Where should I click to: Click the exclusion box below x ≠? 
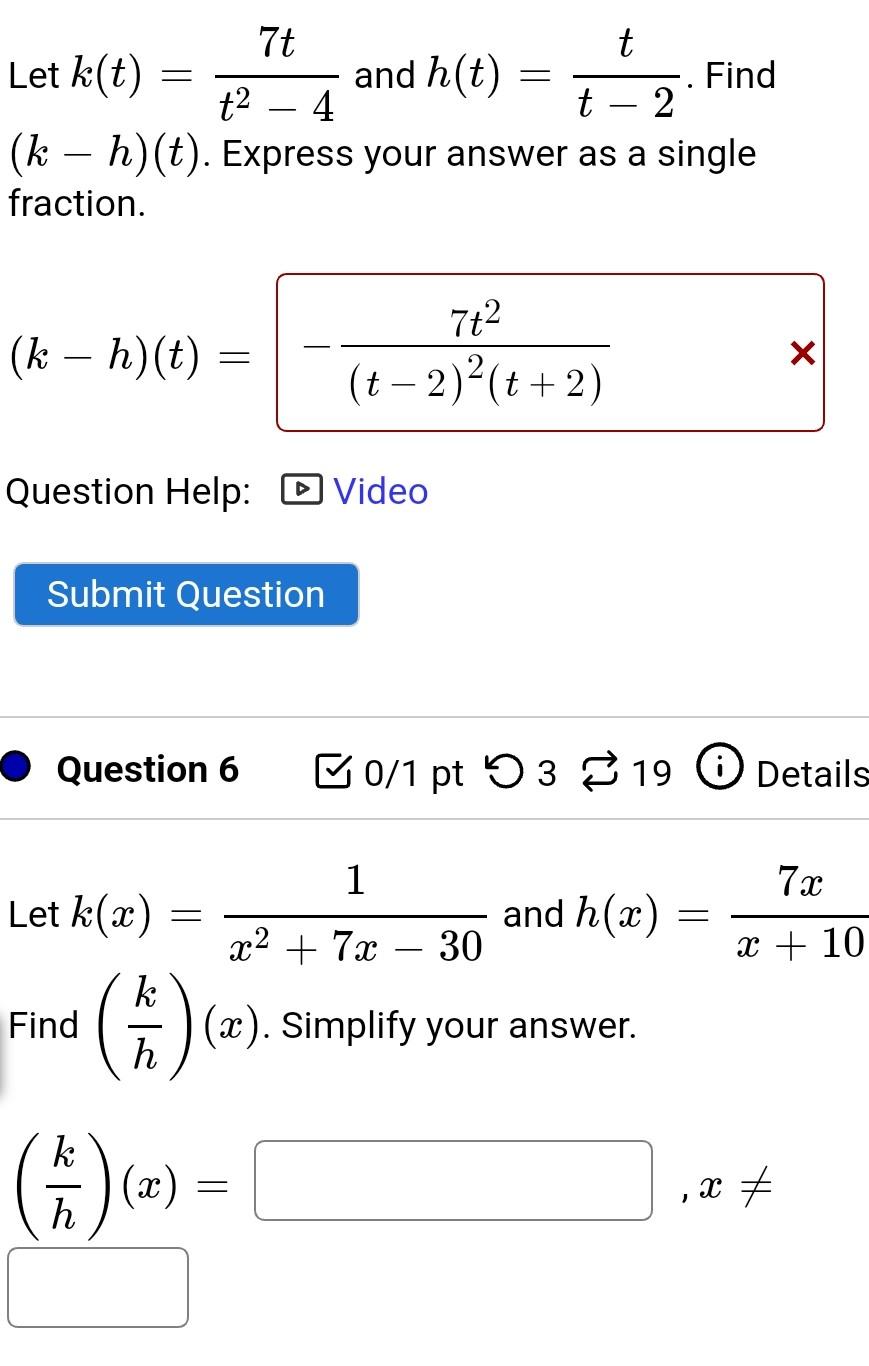click(97, 1289)
